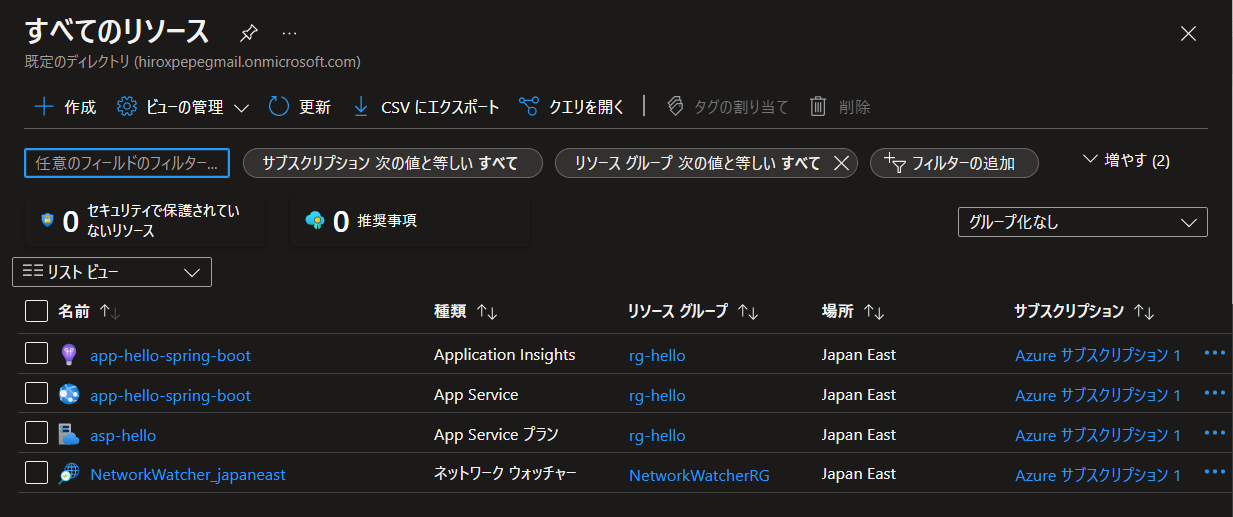Pin the すべてのリソース blade
Viewport: 1233px width, 517px height.
pos(249,33)
